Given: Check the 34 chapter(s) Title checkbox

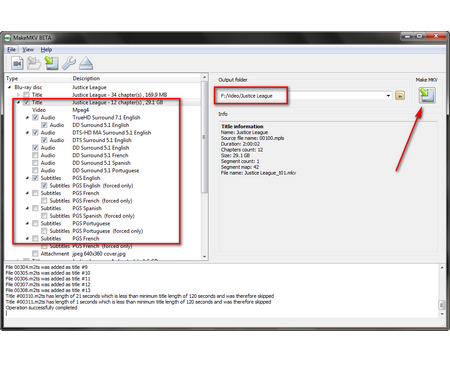Looking at the screenshot, I should click(x=26, y=95).
